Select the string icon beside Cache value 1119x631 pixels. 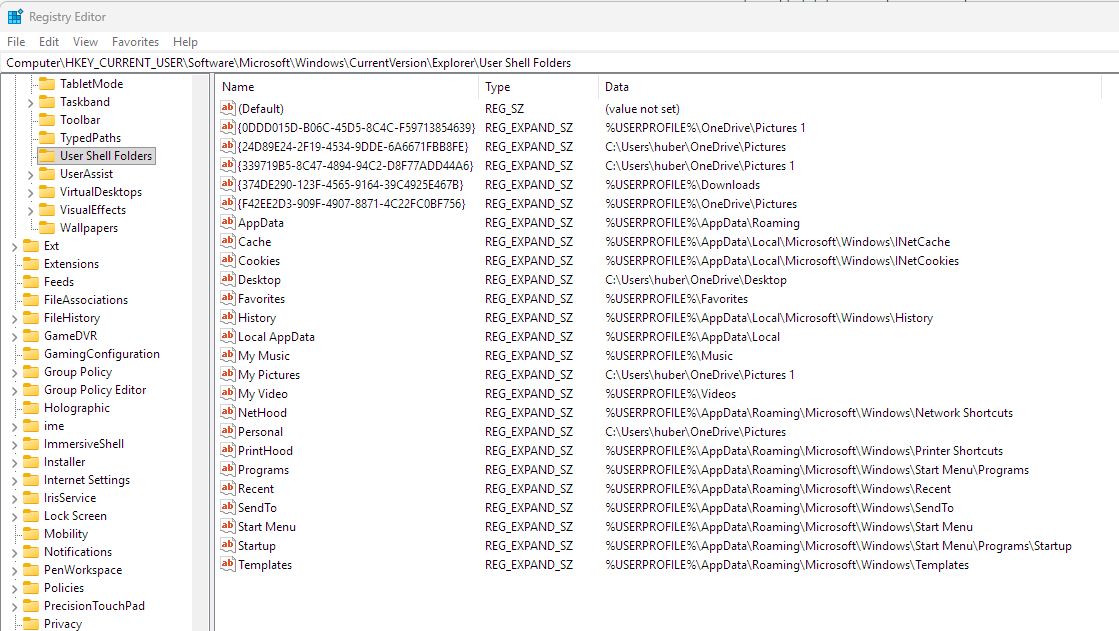tap(228, 241)
